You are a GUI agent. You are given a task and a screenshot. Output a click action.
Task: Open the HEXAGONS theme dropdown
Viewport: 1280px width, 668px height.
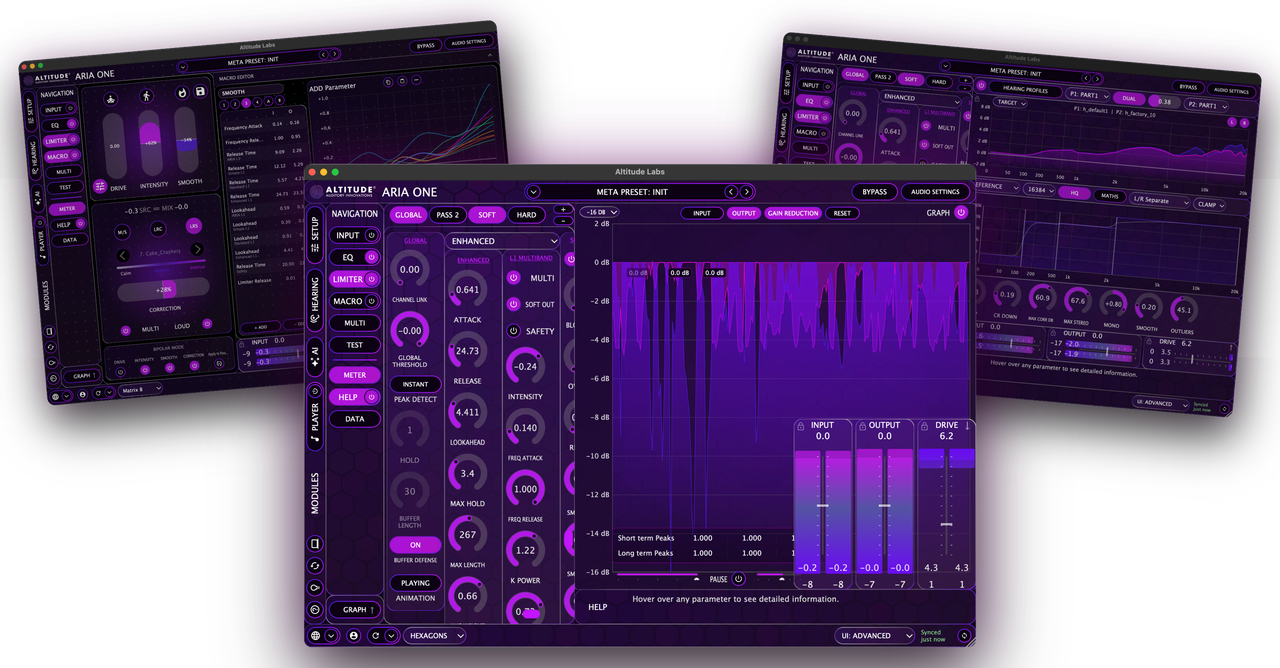tap(435, 635)
